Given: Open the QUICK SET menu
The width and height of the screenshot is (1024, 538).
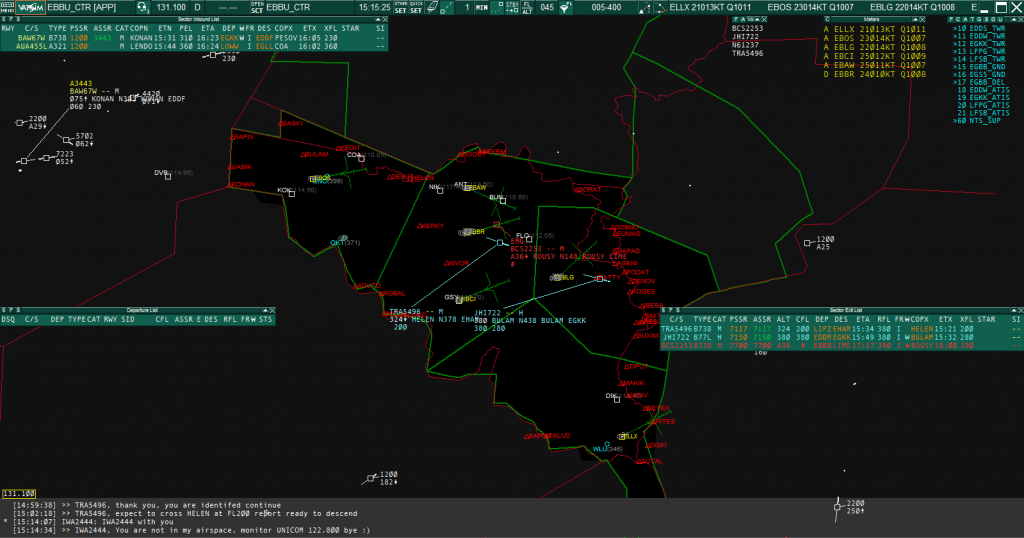Looking at the screenshot, I should pyautogui.click(x=415, y=7).
